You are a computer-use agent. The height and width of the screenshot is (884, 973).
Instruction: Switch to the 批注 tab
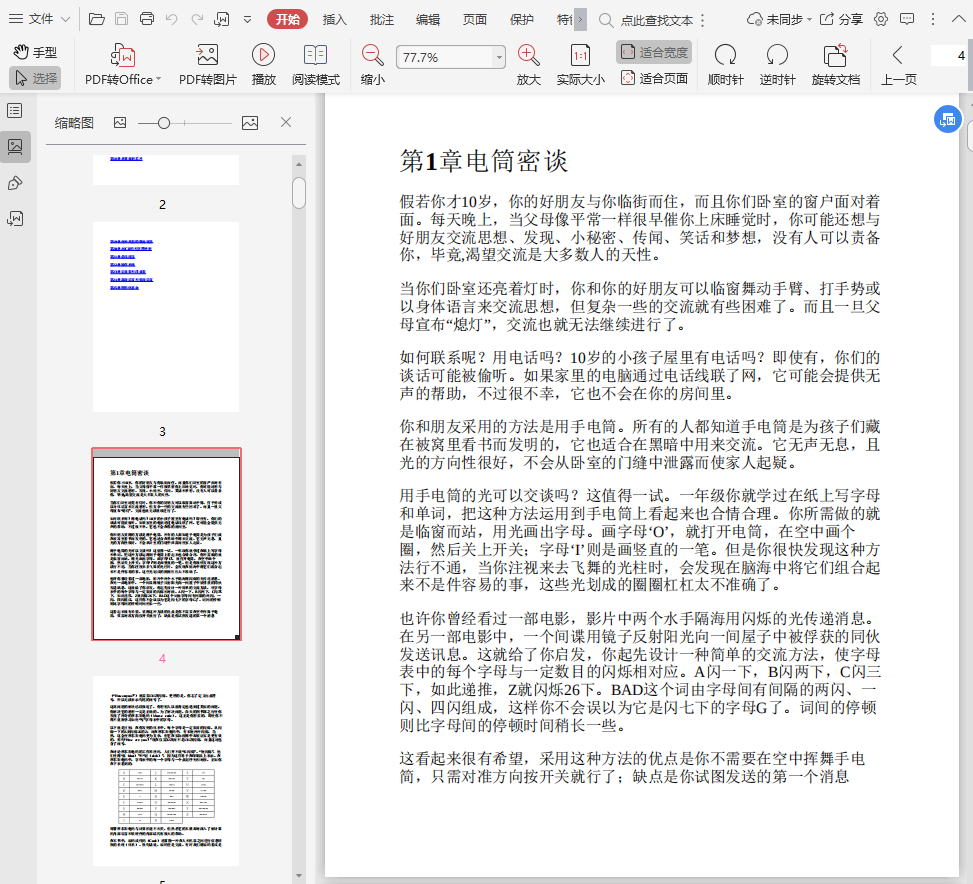point(382,19)
